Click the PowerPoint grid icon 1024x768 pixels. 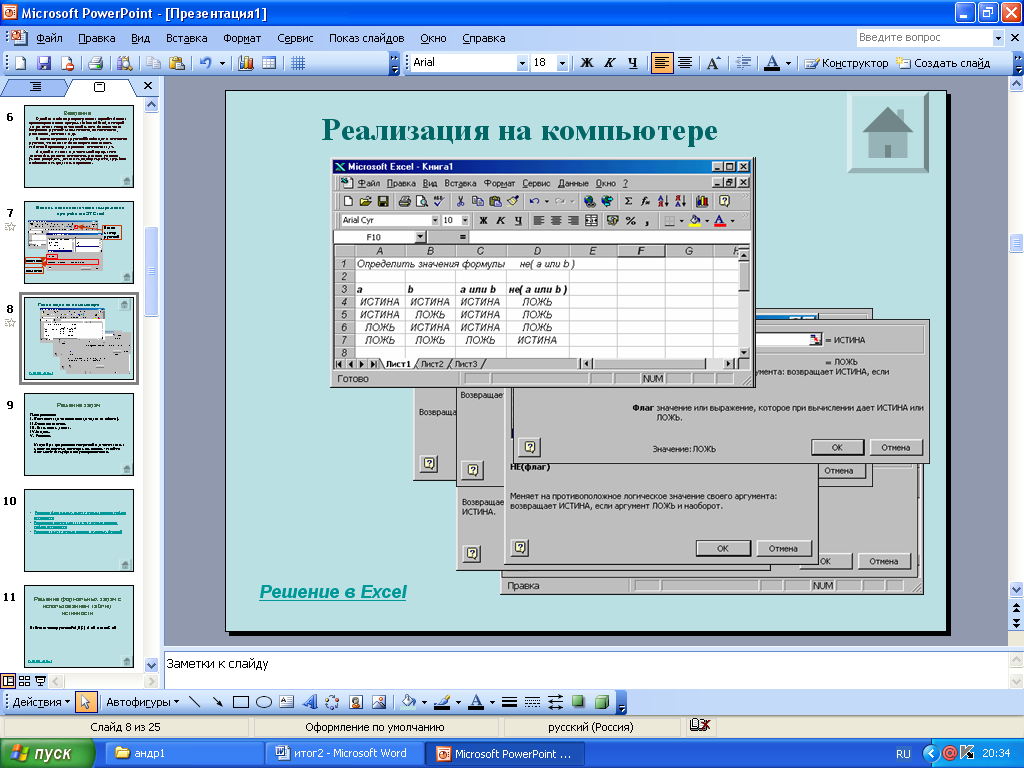click(298, 63)
